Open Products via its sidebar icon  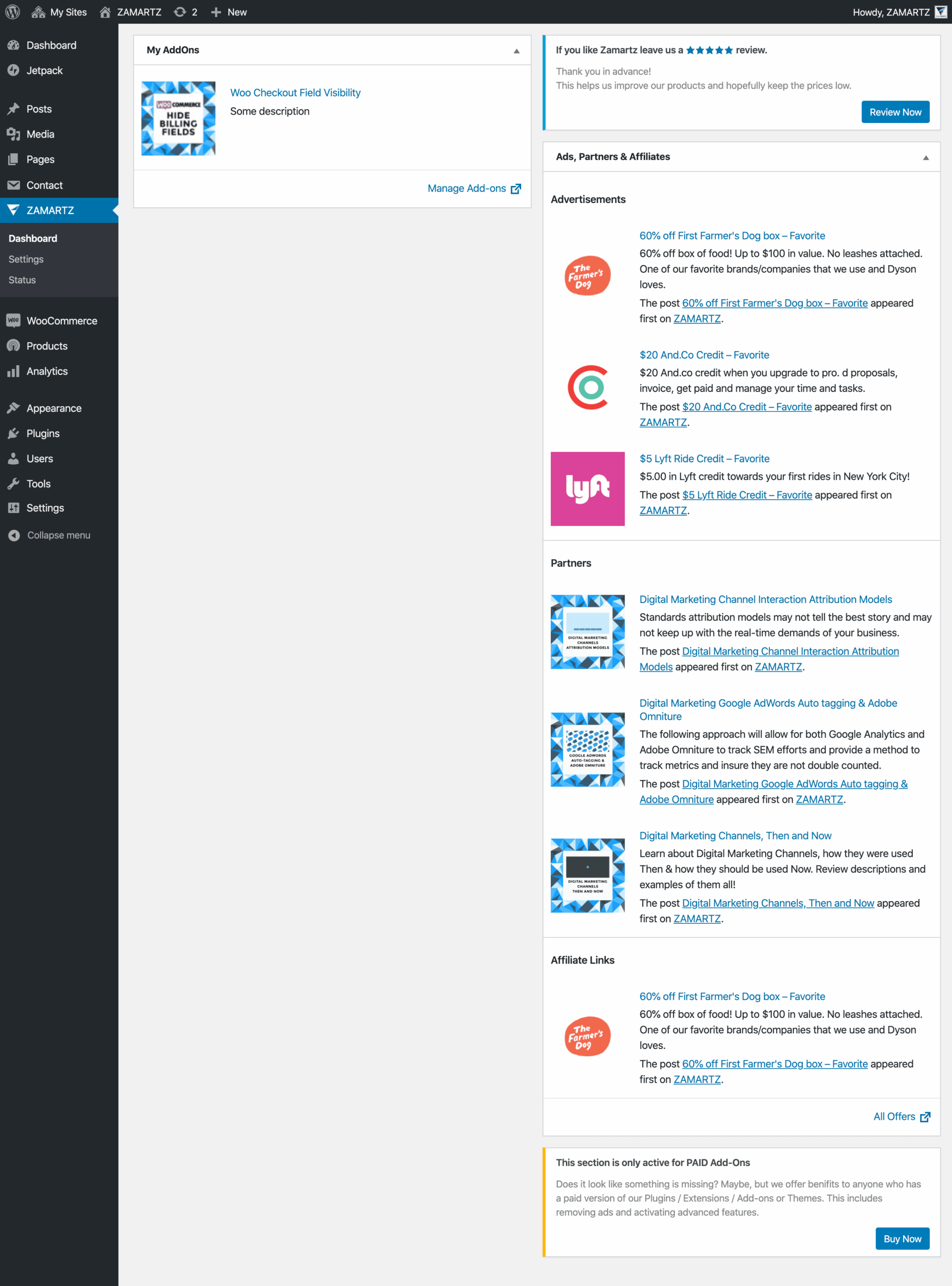point(13,346)
